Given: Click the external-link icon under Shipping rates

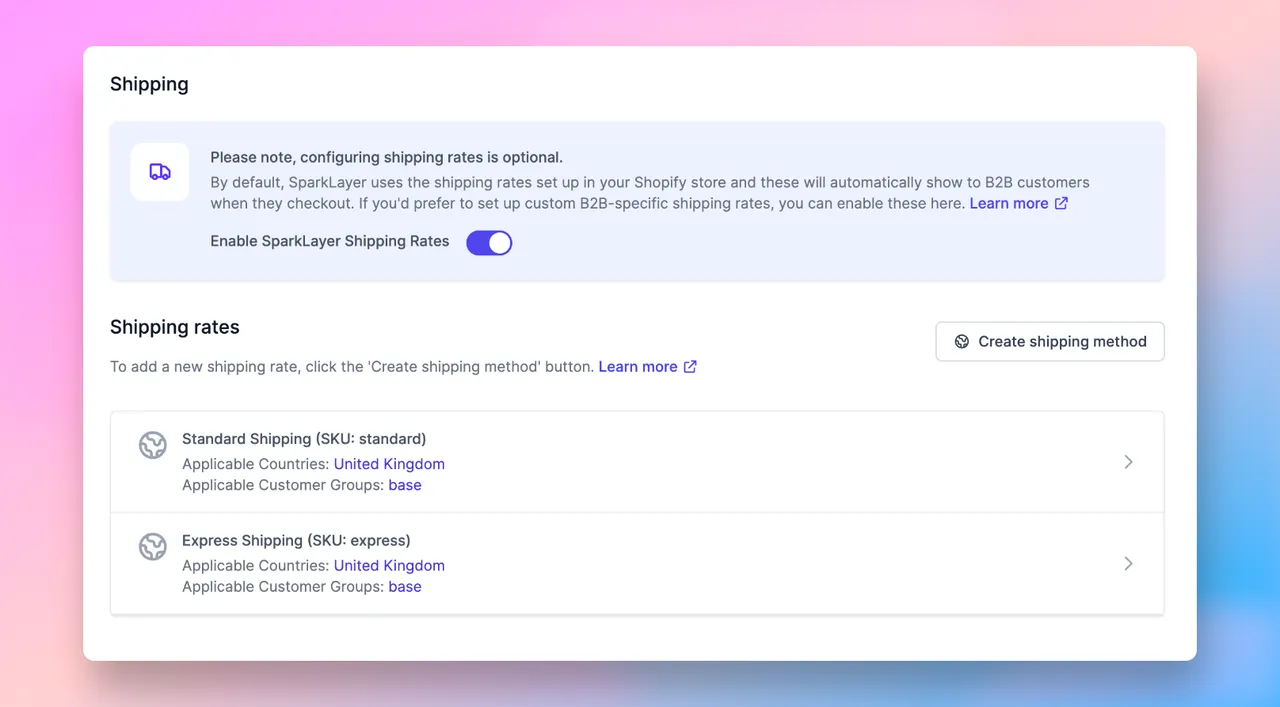Looking at the screenshot, I should pos(689,366).
